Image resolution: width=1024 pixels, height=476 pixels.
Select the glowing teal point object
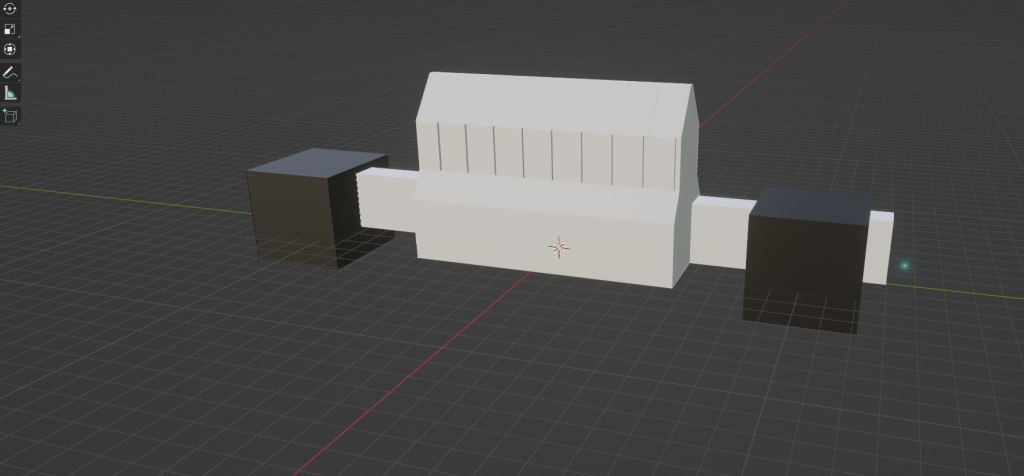(x=905, y=266)
